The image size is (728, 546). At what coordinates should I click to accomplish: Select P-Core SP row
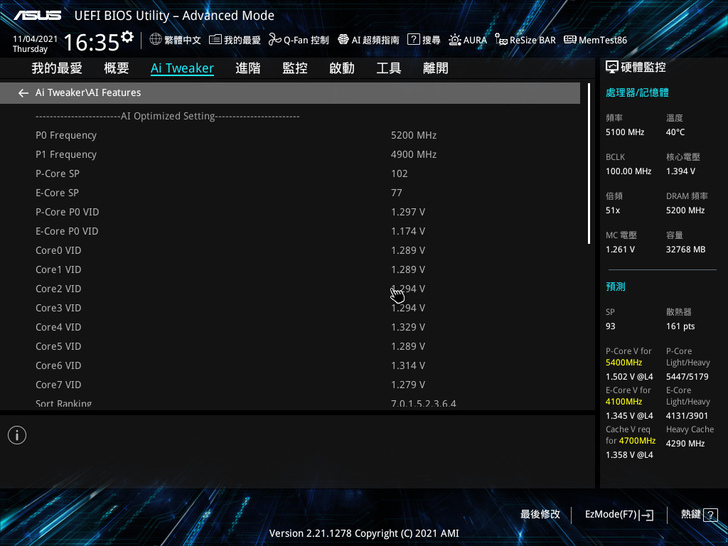(x=290, y=174)
